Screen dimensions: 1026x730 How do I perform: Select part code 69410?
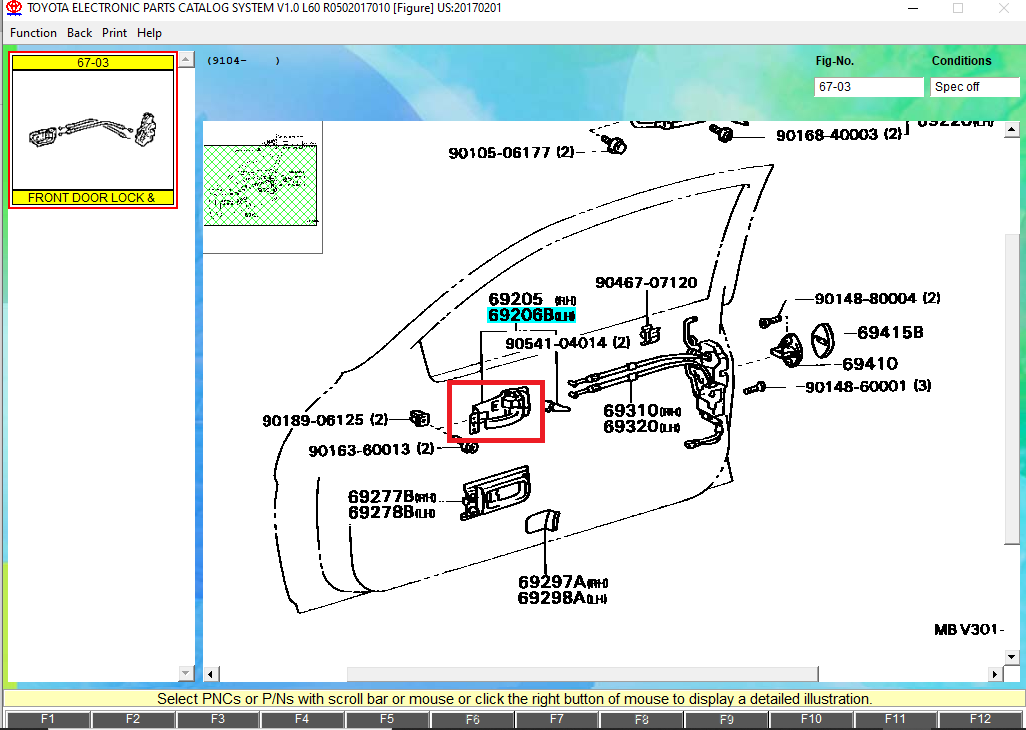click(870, 363)
